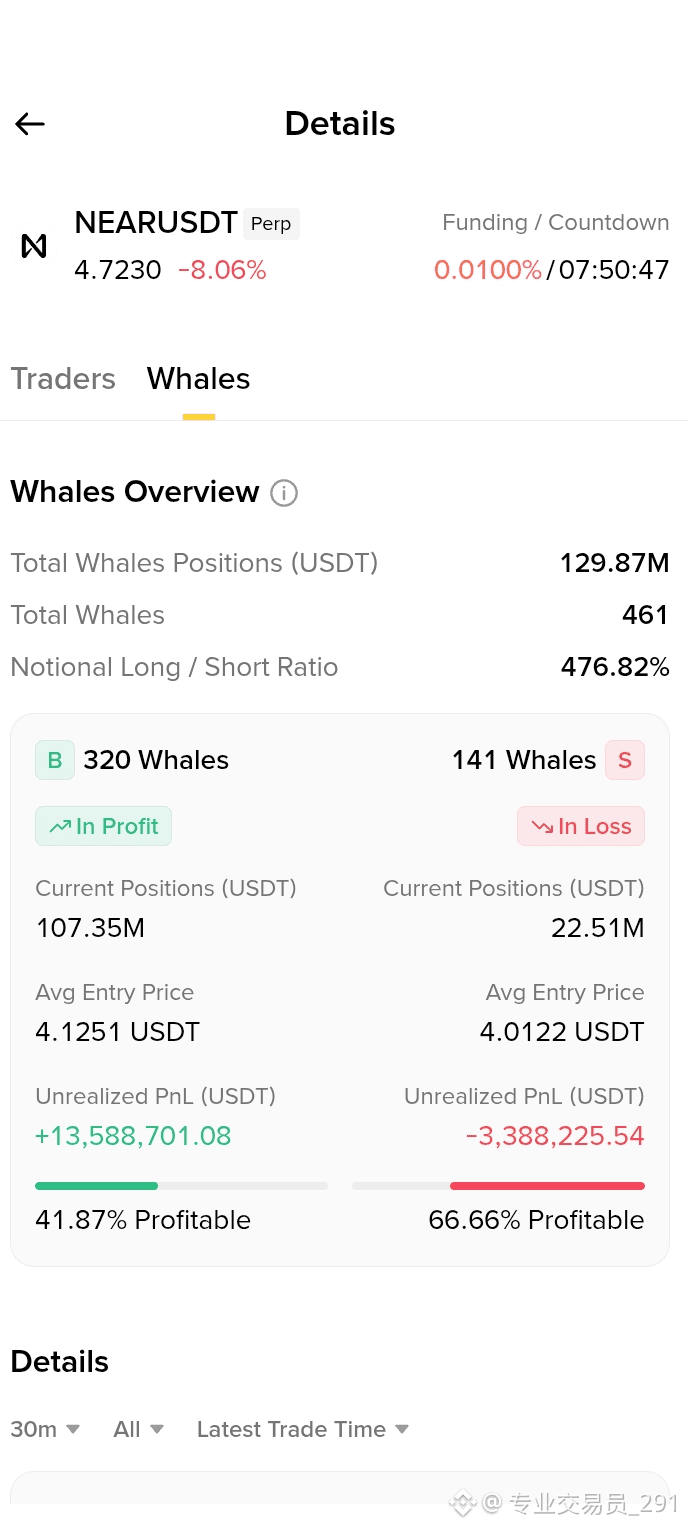Tap the NEARUSDT pair name
This screenshot has width=688, height=1529.
156,222
